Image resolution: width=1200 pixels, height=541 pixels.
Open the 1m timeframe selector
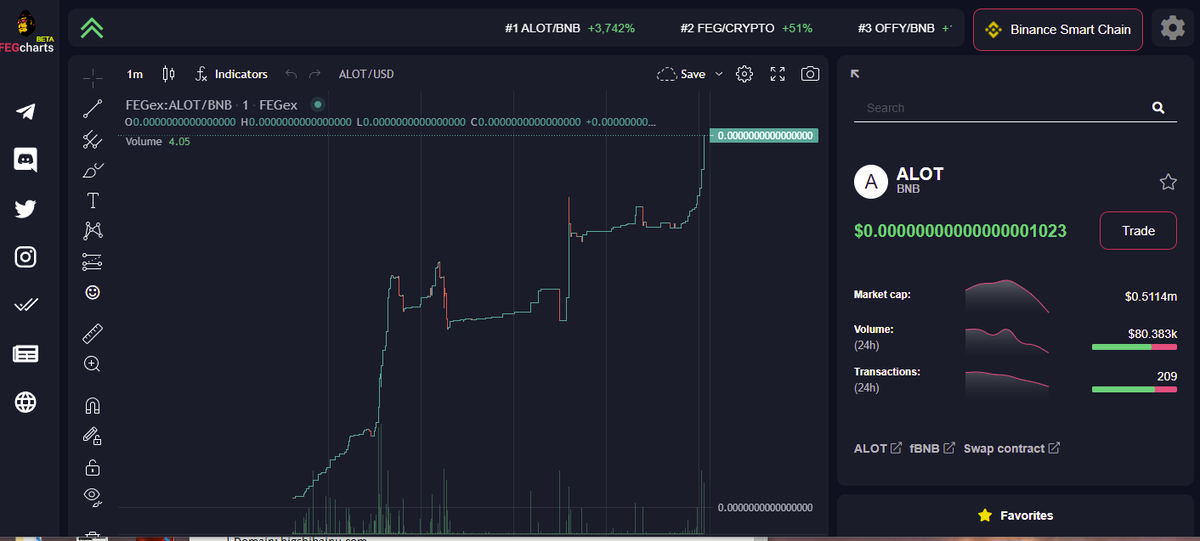[x=135, y=74]
